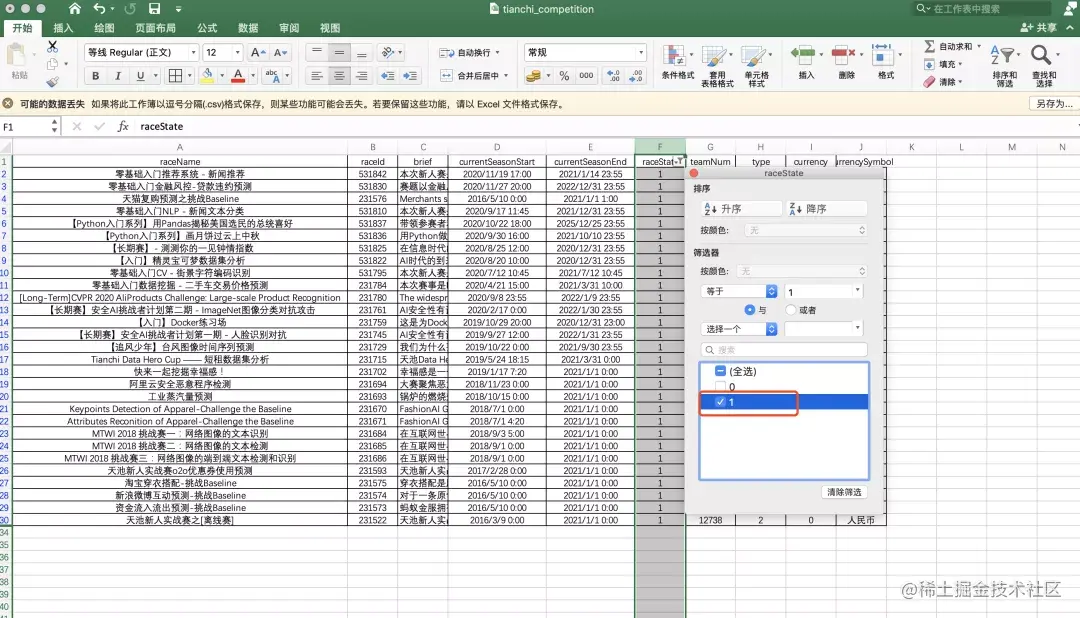1080x618 pixels.
Task: Increase indent
Action: (x=410, y=76)
